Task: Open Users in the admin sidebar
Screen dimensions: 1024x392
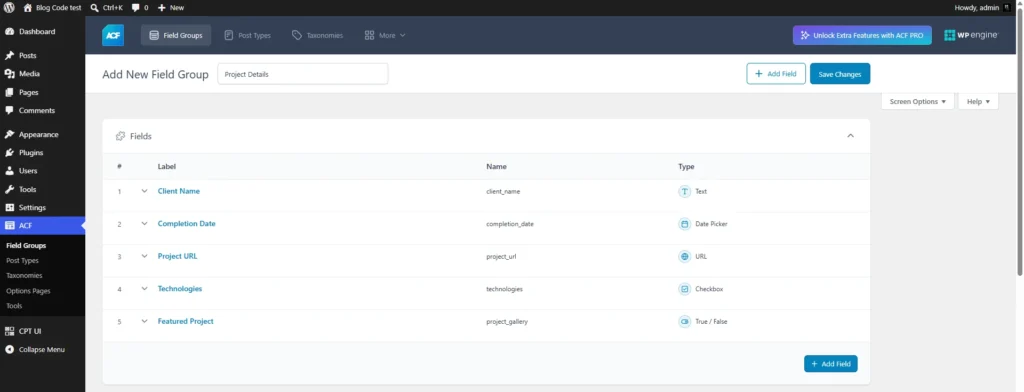Action: coord(42,171)
